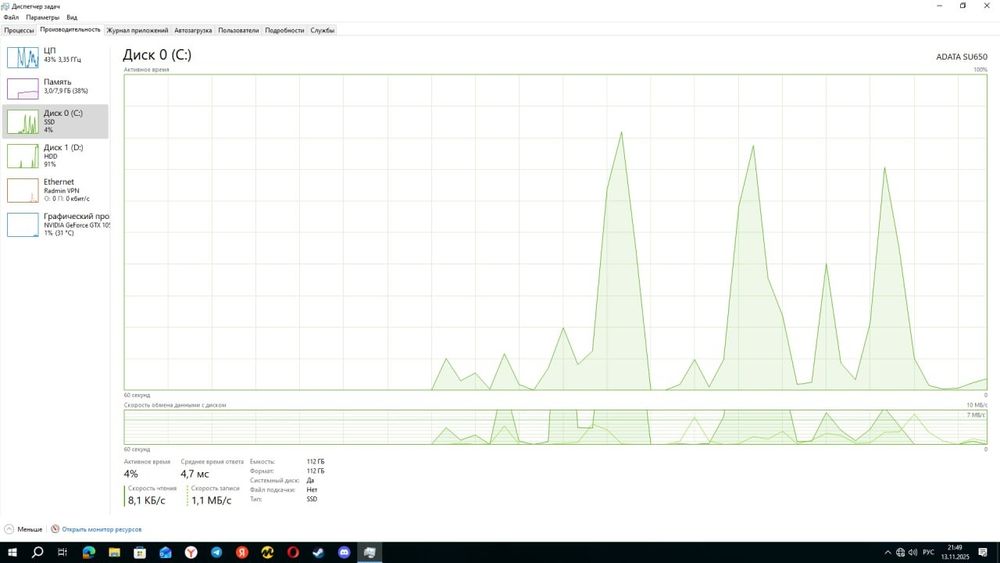Click the 4,7 мс response time value
Image resolution: width=1000 pixels, height=563 pixels.
(x=195, y=474)
